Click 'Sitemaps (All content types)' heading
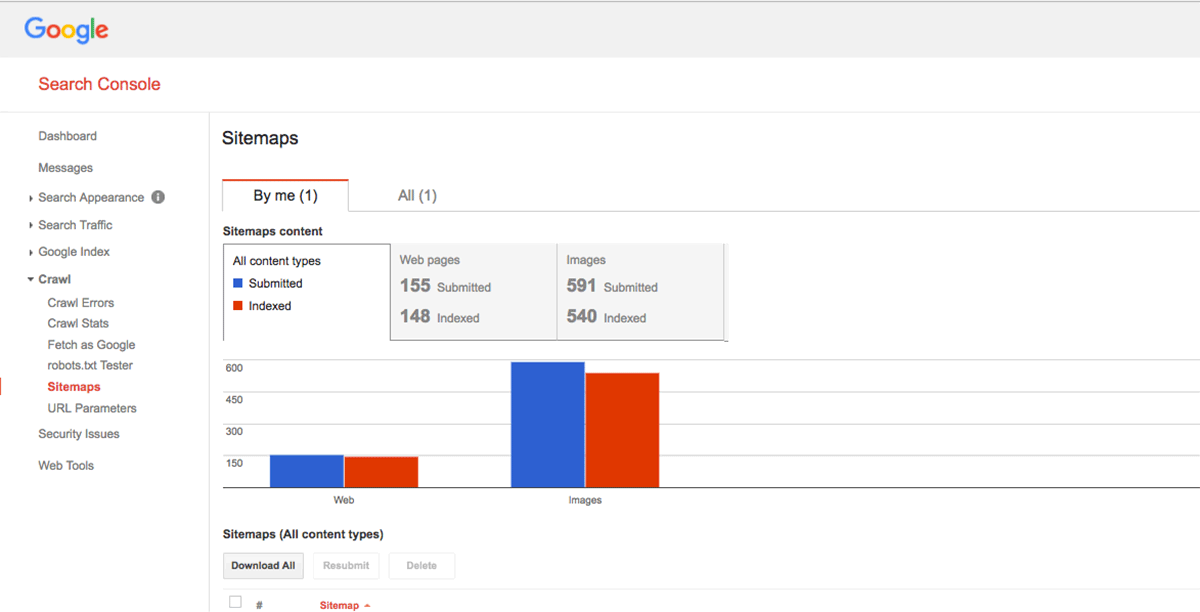 click(303, 534)
